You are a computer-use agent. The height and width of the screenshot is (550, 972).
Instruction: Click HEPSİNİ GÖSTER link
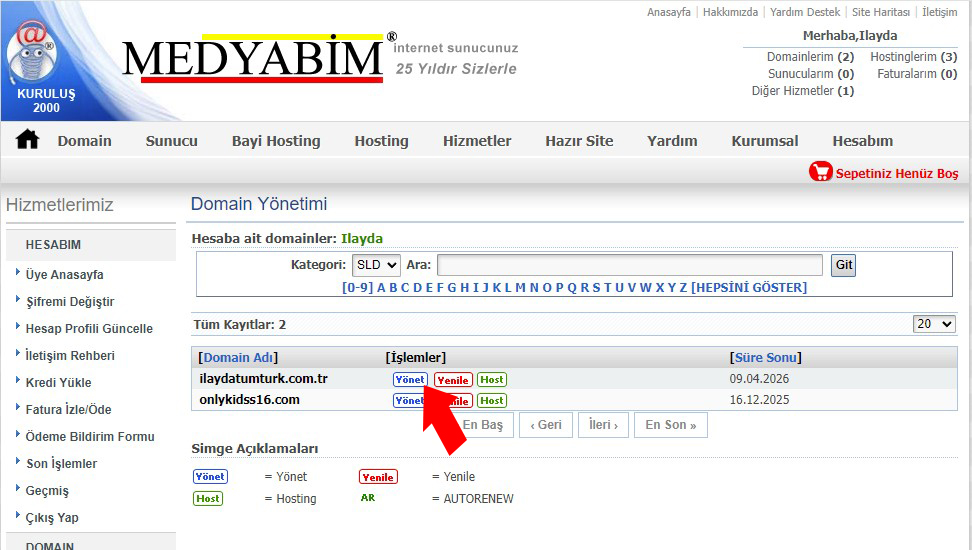click(x=749, y=288)
